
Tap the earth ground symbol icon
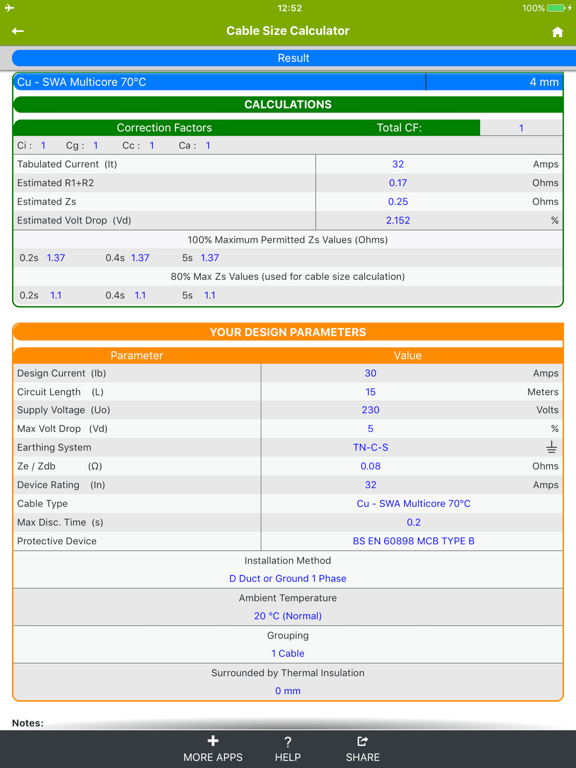coord(552,447)
